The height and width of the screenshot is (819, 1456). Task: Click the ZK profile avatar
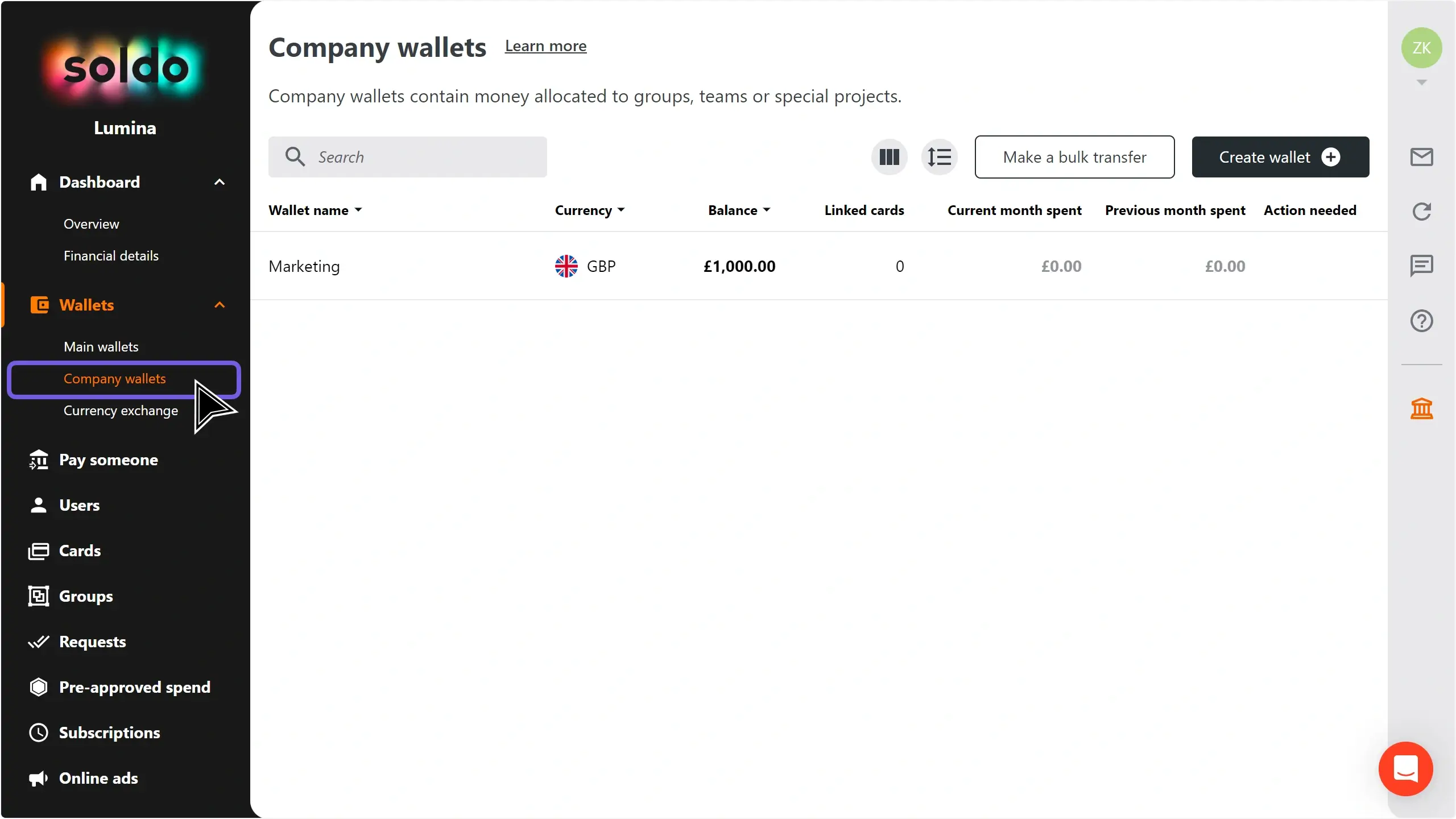1421,48
